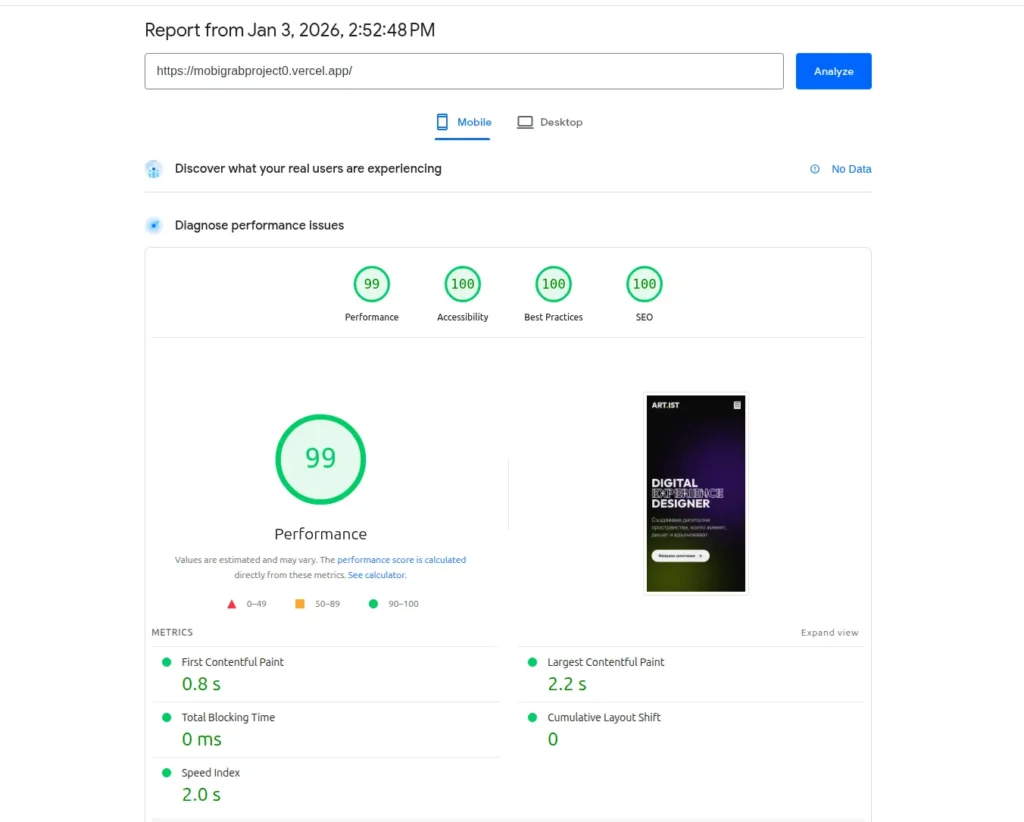Click the desktop monitor icon beside Desktop tab
This screenshot has height=822, width=1024.
coord(524,121)
